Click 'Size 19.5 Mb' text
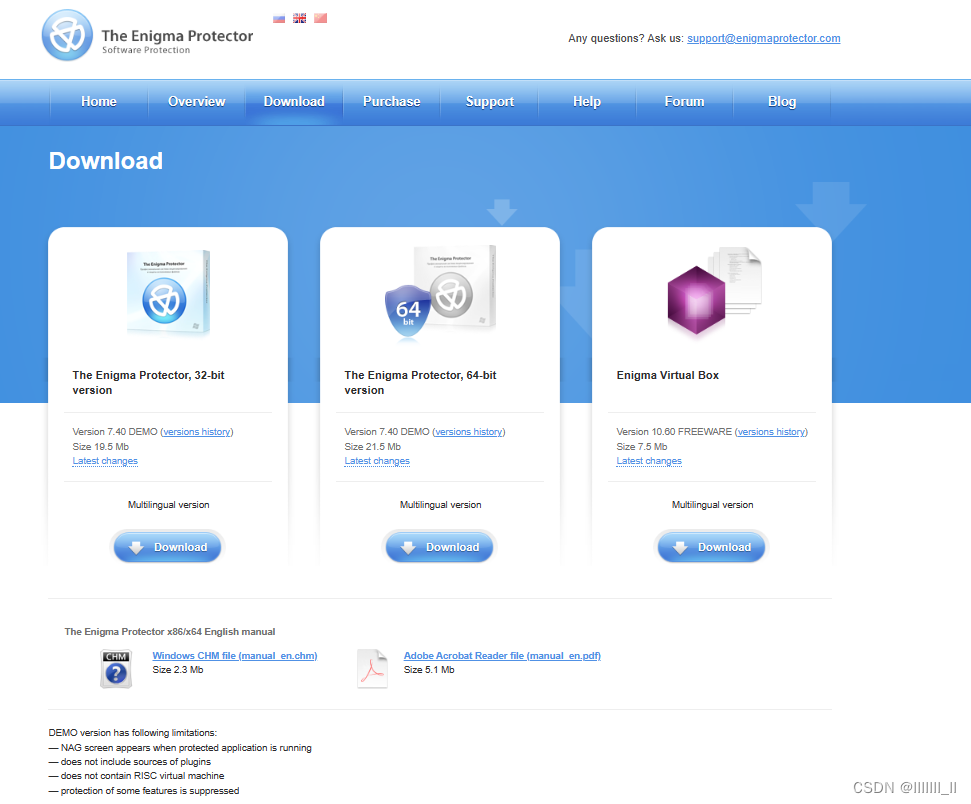This screenshot has width=971, height=804. pyautogui.click(x=101, y=447)
